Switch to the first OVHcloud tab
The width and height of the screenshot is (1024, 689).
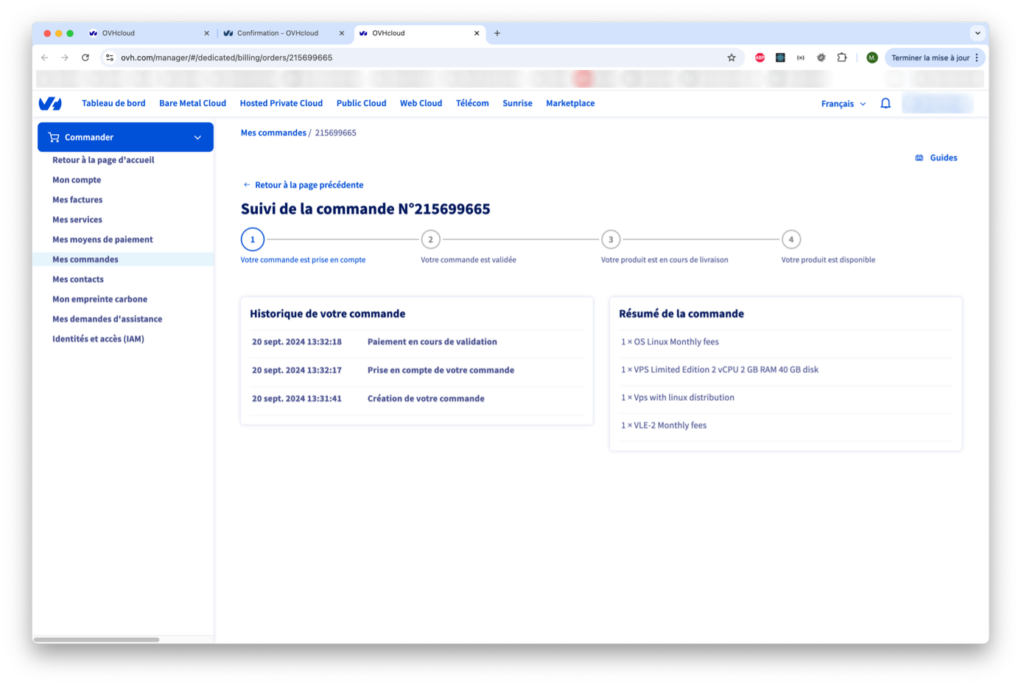149,33
